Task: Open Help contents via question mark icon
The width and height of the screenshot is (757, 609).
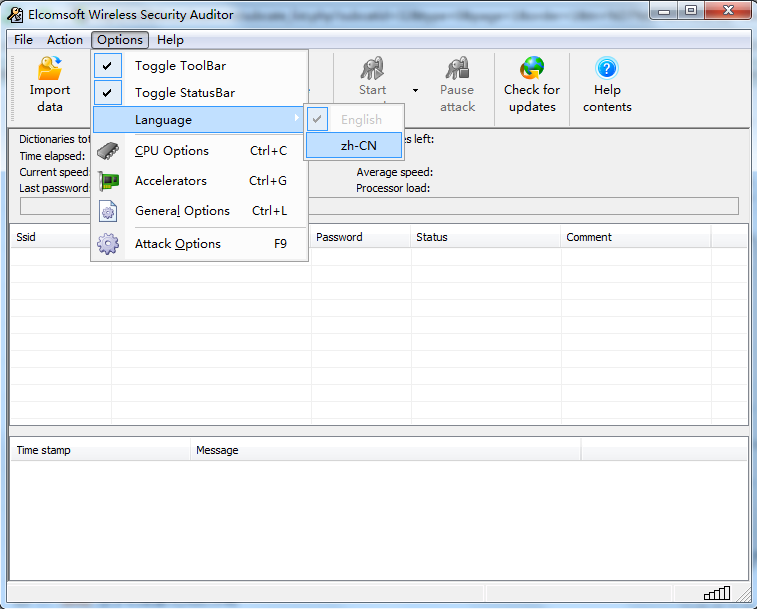Action: 607,68
